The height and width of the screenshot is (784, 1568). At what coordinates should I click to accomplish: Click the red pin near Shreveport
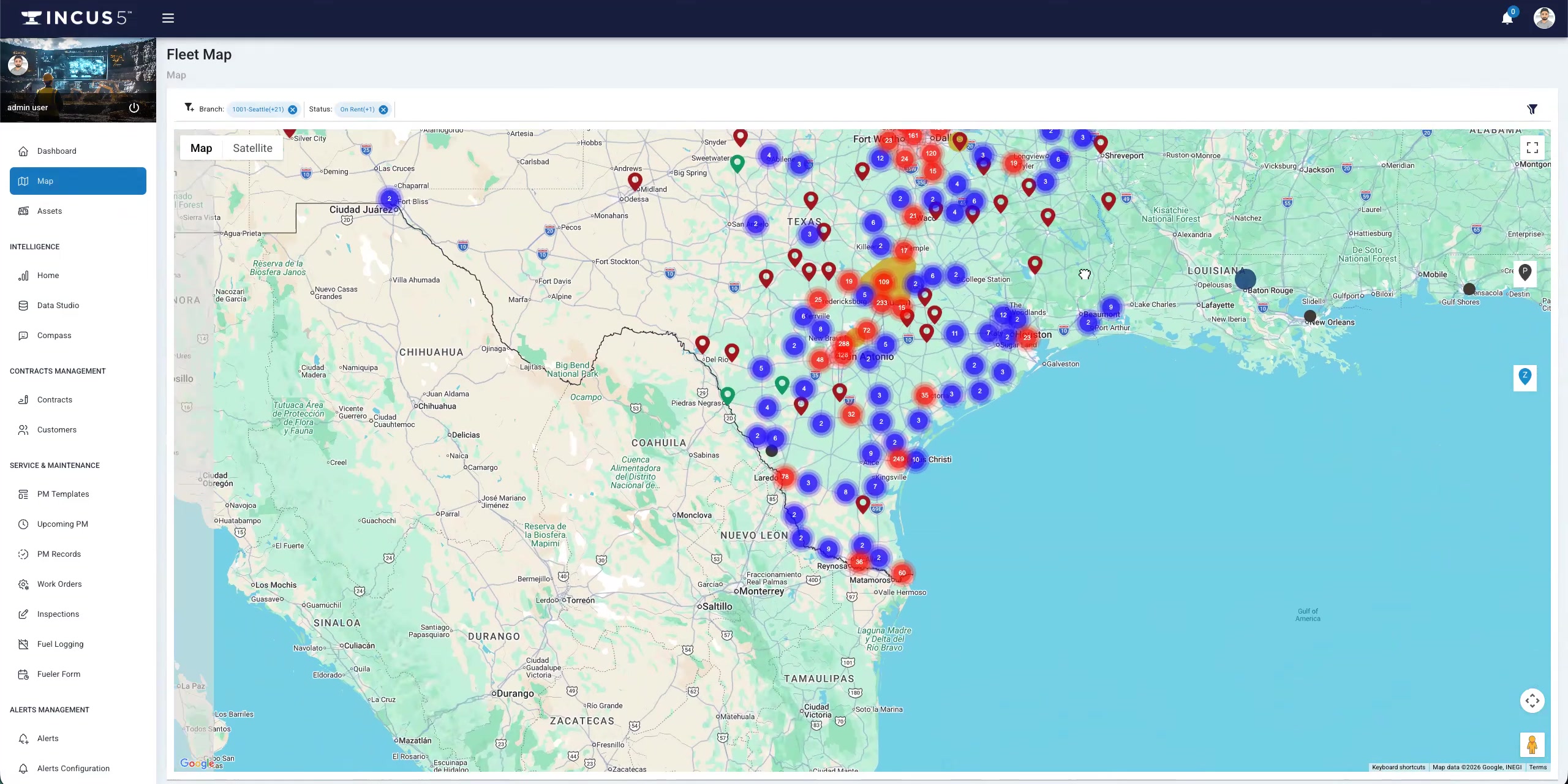click(x=1101, y=144)
